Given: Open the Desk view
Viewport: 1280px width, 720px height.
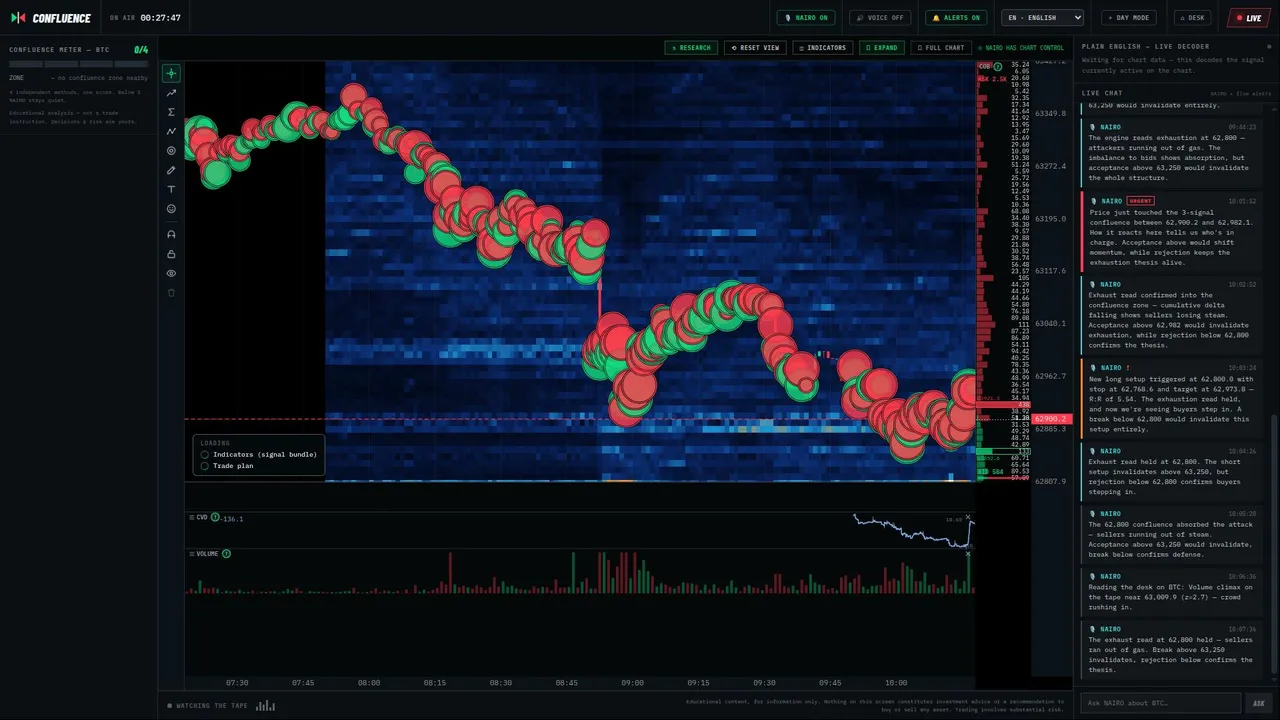Looking at the screenshot, I should [1193, 18].
